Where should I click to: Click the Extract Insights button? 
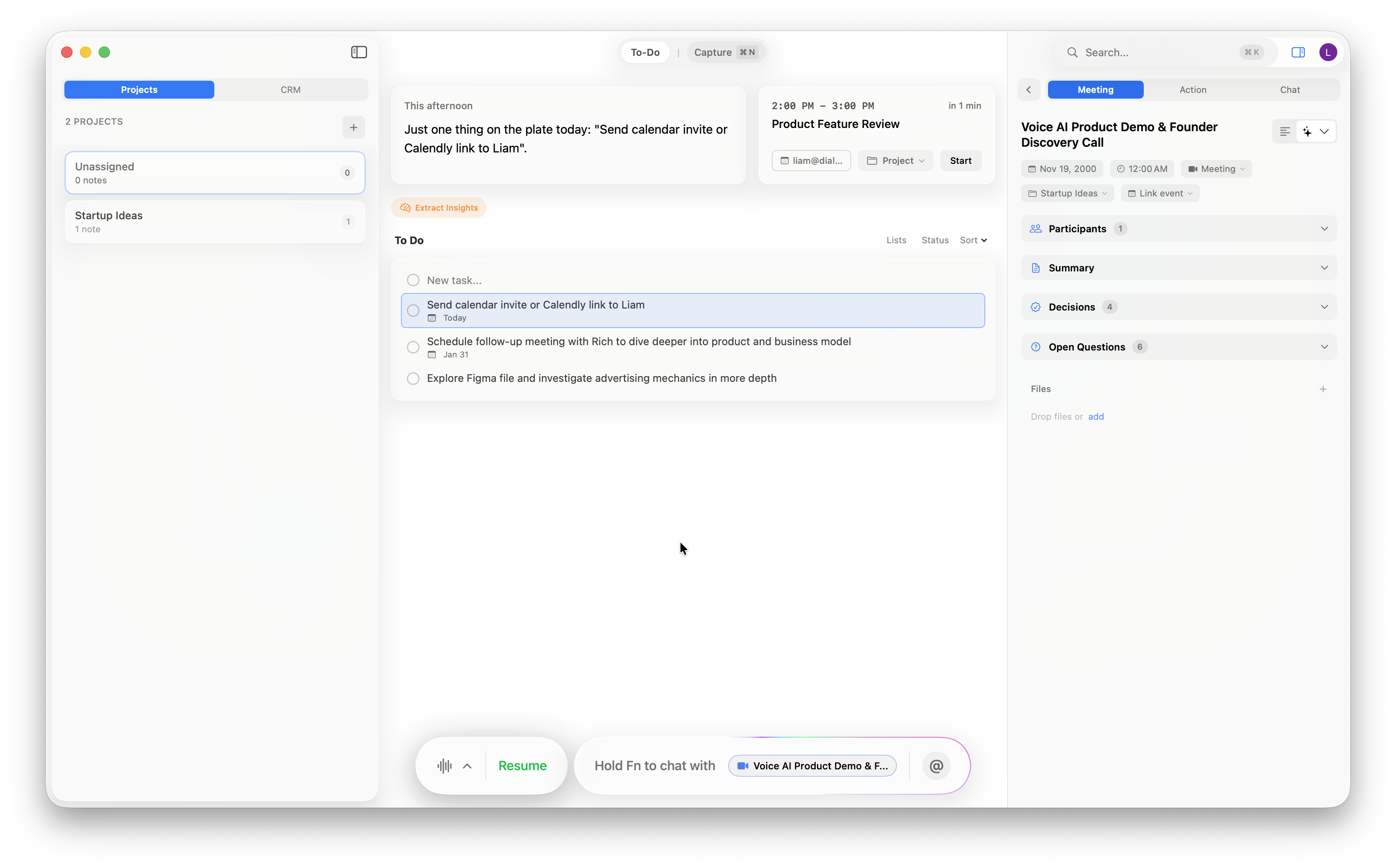click(439, 208)
